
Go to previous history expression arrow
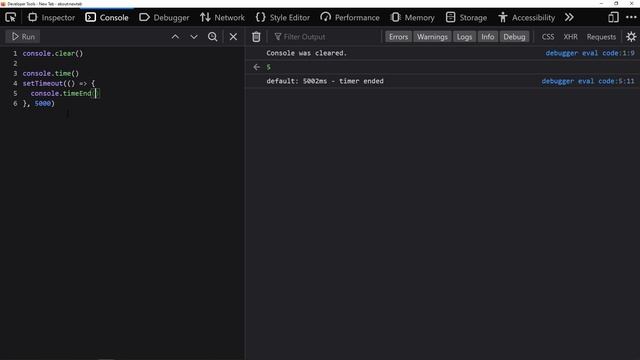(175, 37)
